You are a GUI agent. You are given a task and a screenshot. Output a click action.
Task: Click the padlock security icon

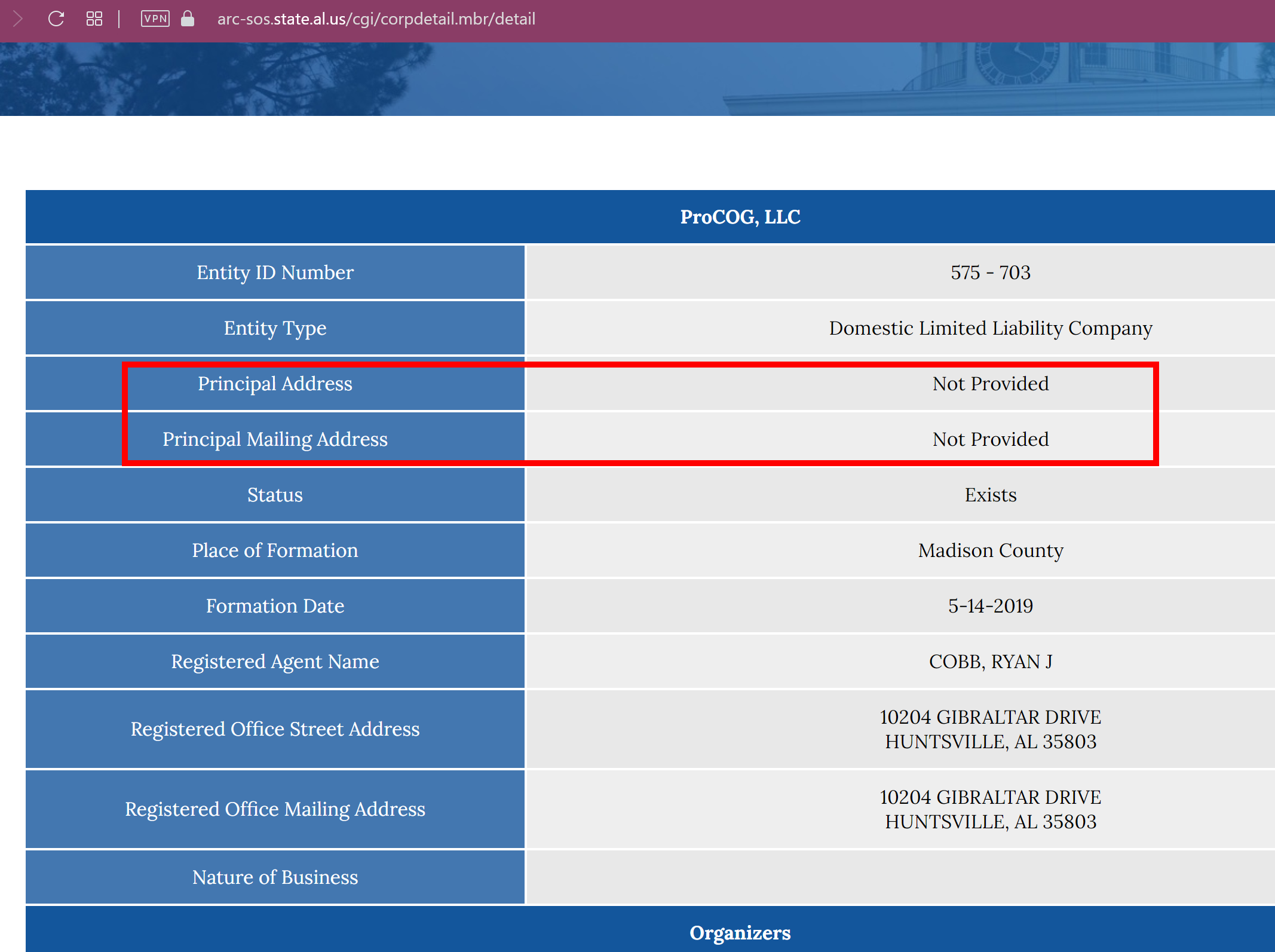(x=188, y=19)
